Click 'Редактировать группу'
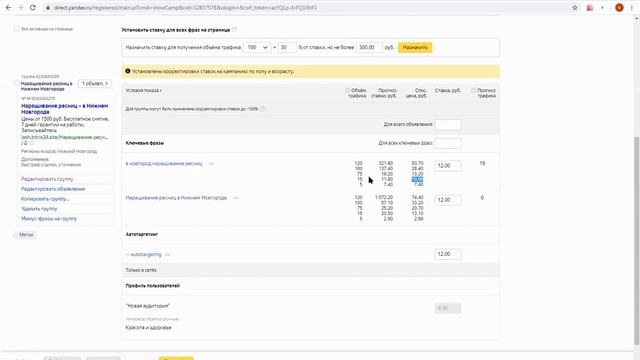 pos(47,179)
